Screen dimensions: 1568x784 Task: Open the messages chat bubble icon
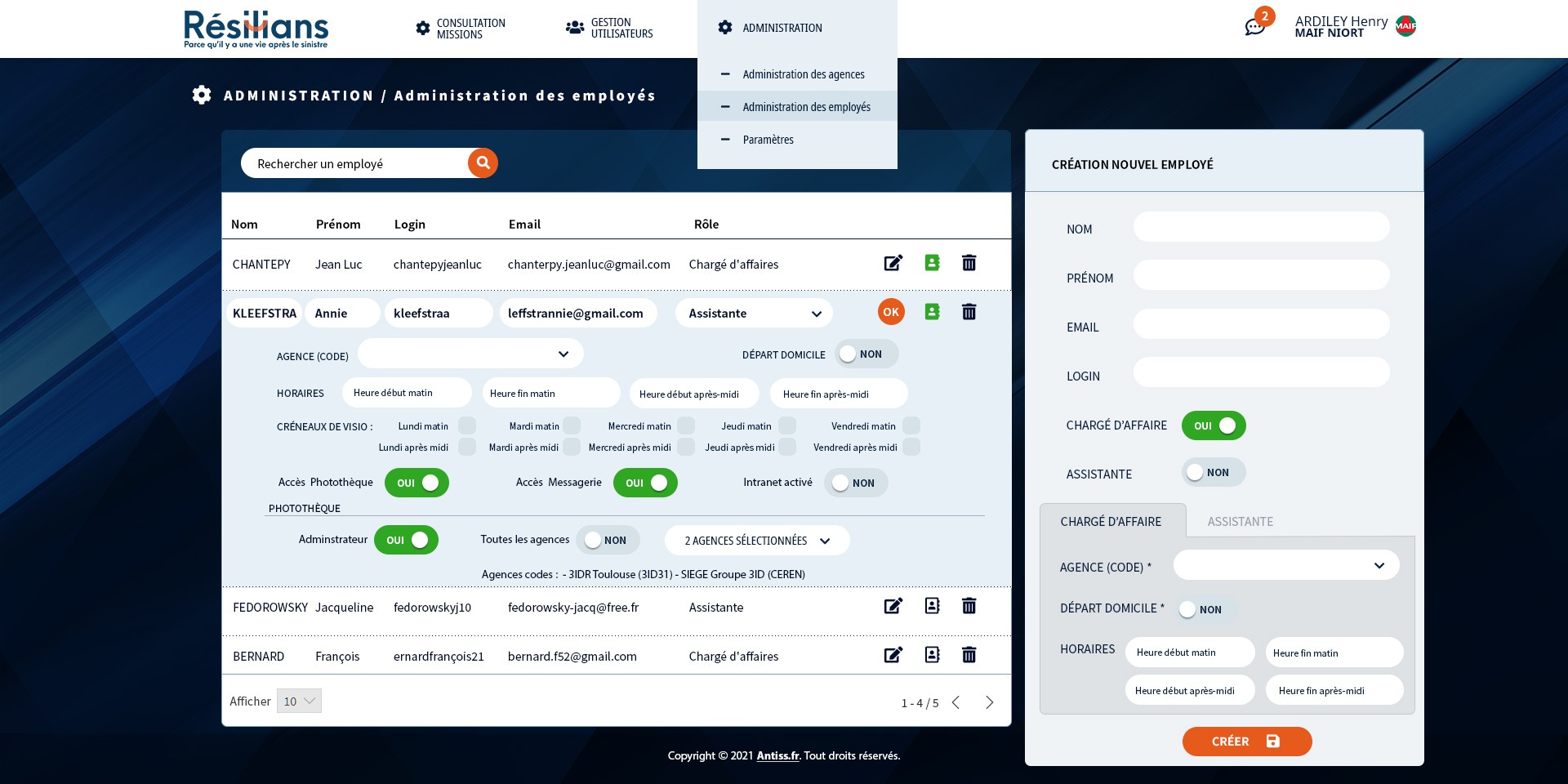pos(1254,27)
